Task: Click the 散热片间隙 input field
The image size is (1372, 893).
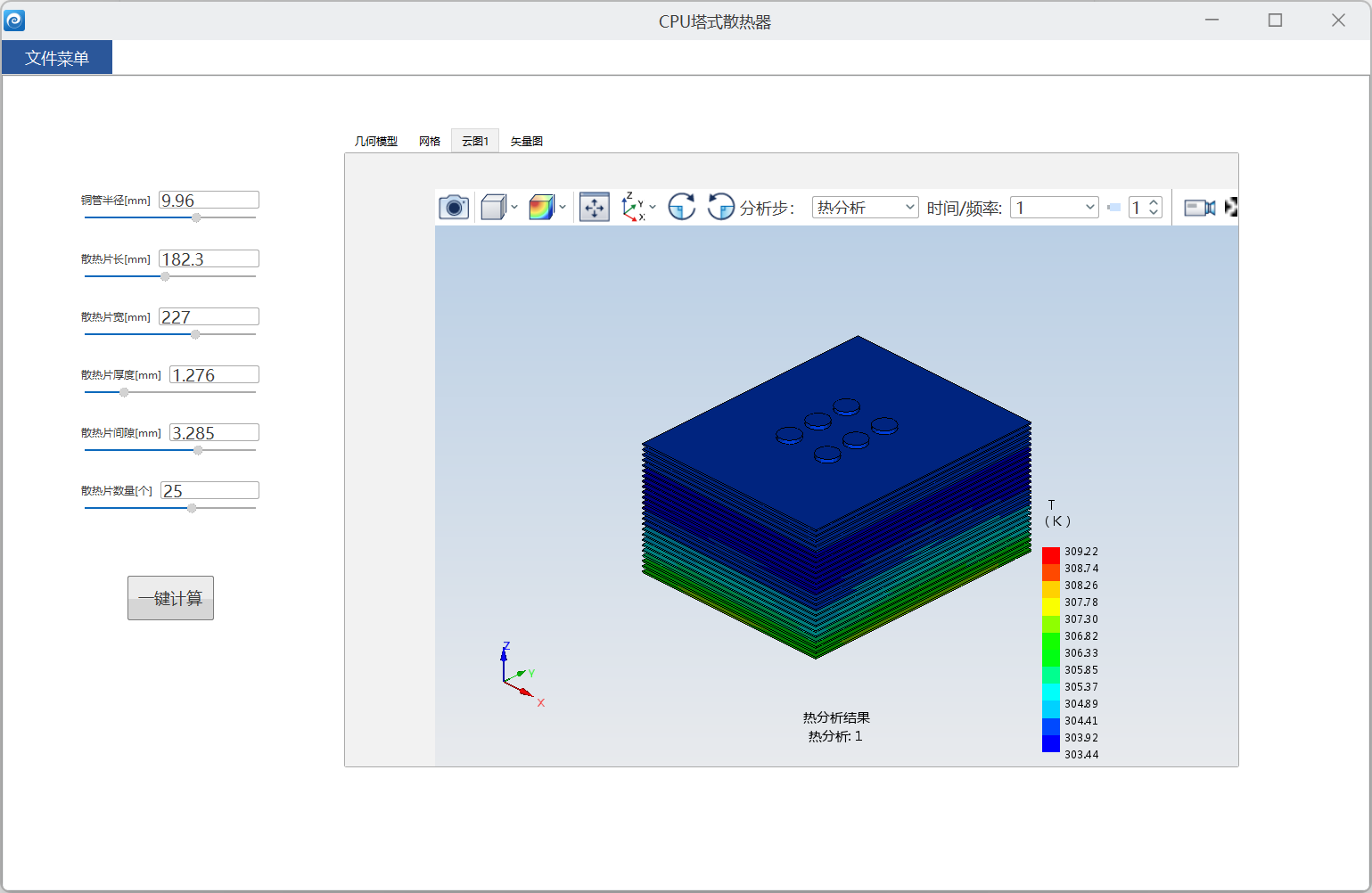Action: [214, 433]
